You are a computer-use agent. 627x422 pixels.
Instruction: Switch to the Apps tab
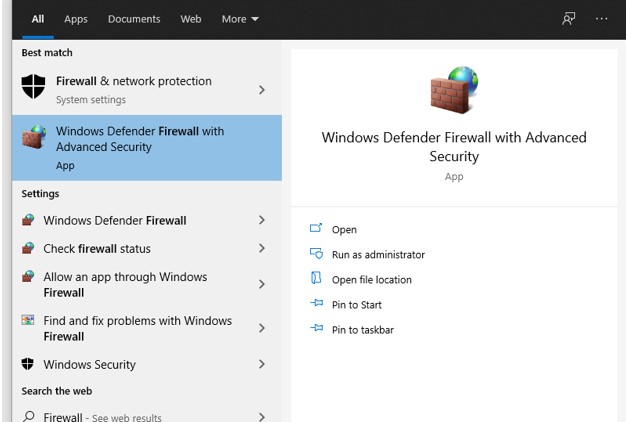(x=76, y=19)
